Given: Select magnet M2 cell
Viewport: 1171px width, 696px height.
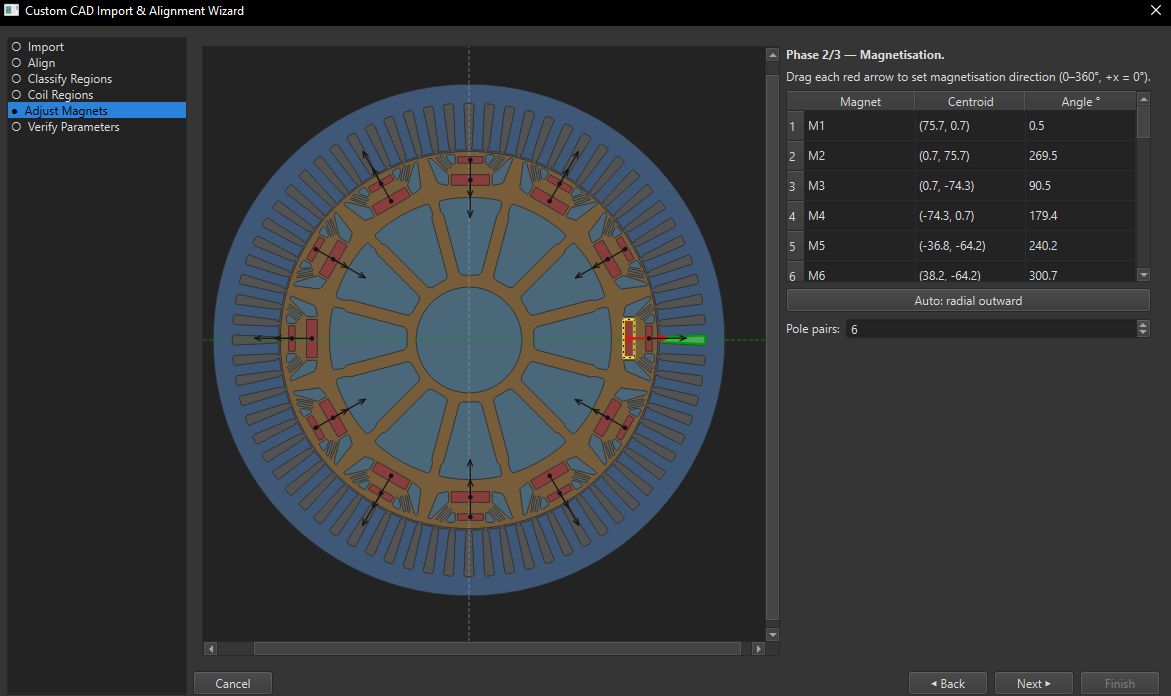Looking at the screenshot, I should (x=860, y=155).
